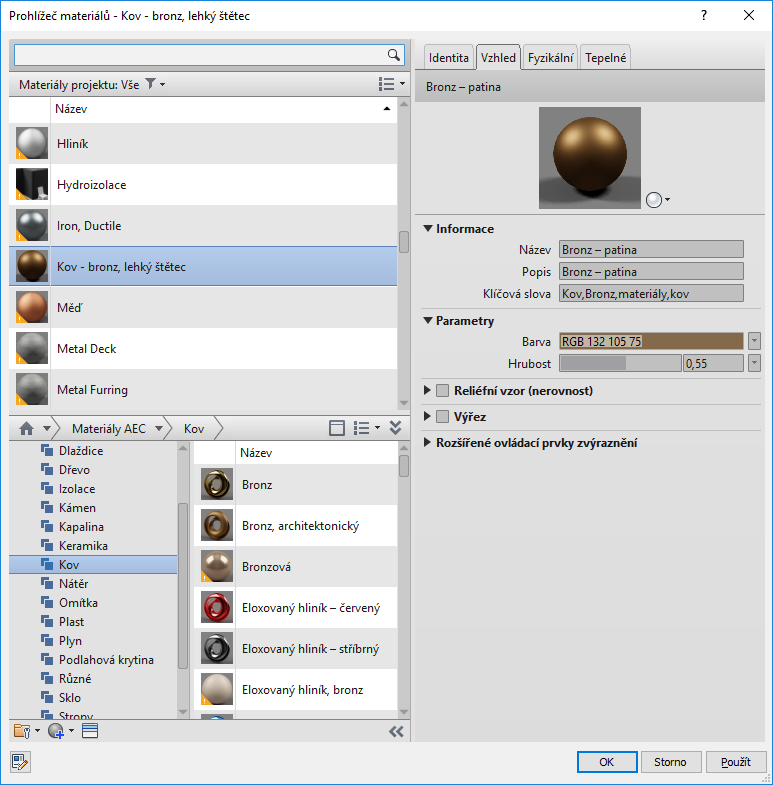This screenshot has height=785, width=773.
Task: Sort project materials by Název header
Action: tap(223, 109)
